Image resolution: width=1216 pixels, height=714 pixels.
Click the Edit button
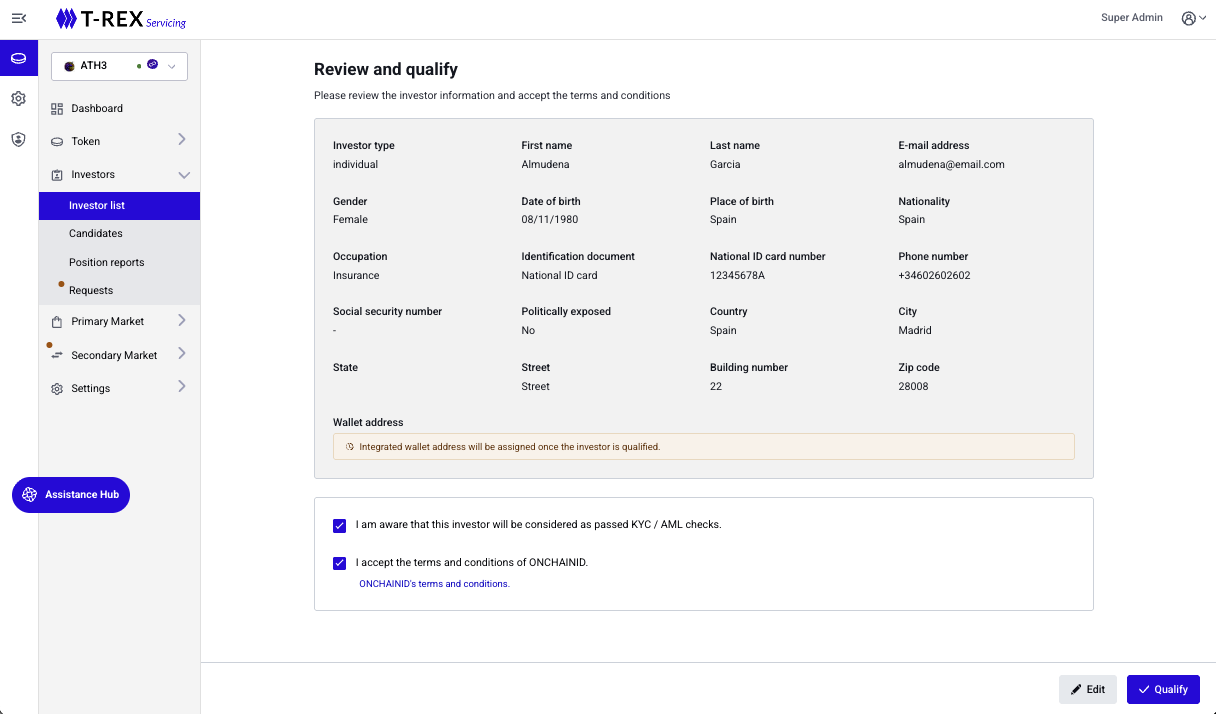pyautogui.click(x=1088, y=689)
